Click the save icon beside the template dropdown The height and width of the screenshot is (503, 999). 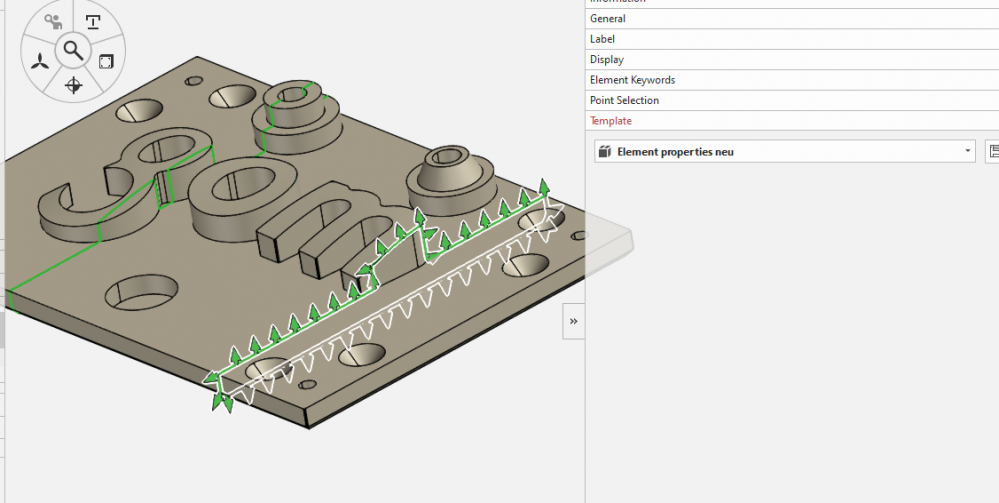coord(993,152)
